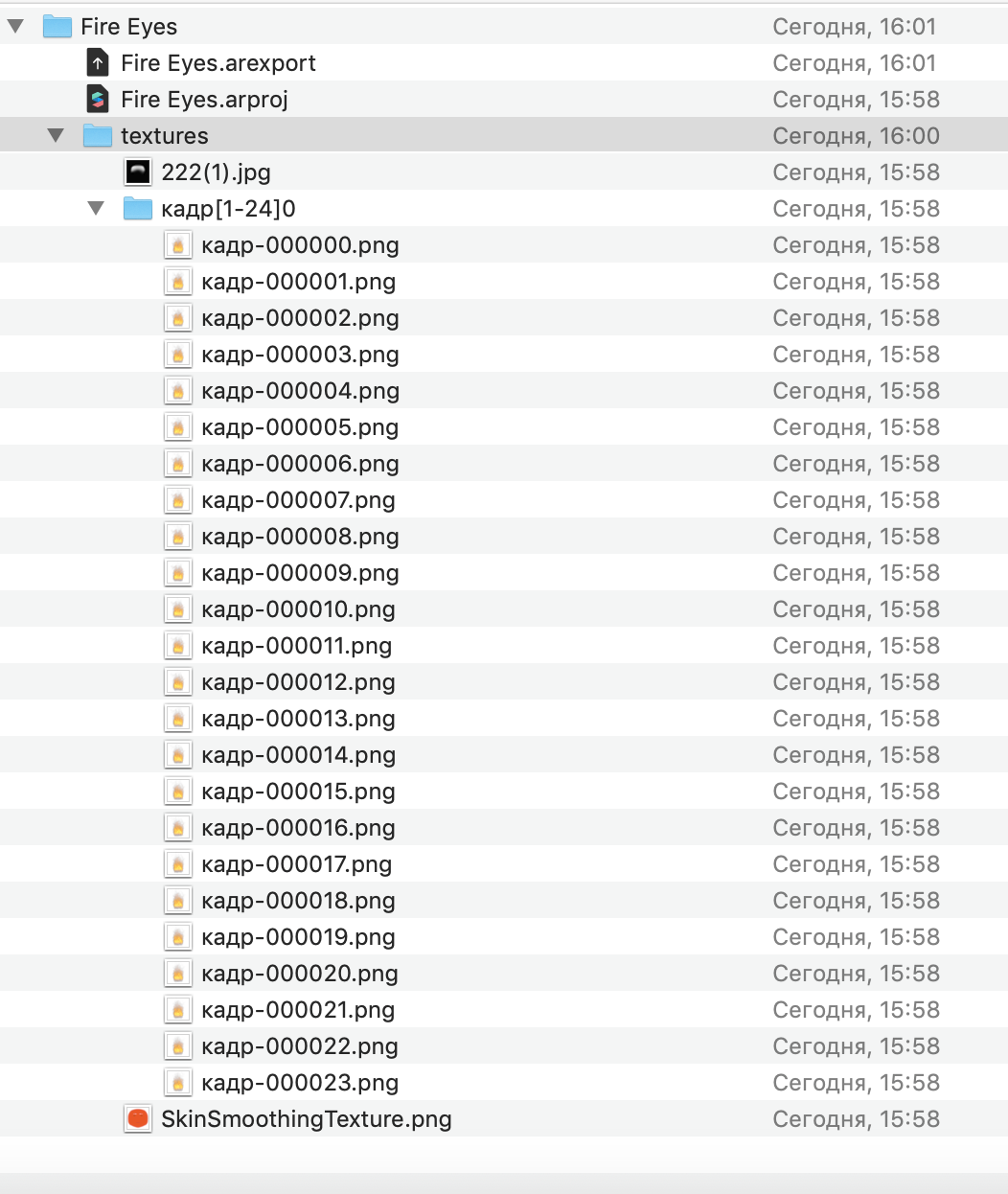
Task: Click the кадр-000009.png flame icon
Action: pyautogui.click(x=178, y=573)
